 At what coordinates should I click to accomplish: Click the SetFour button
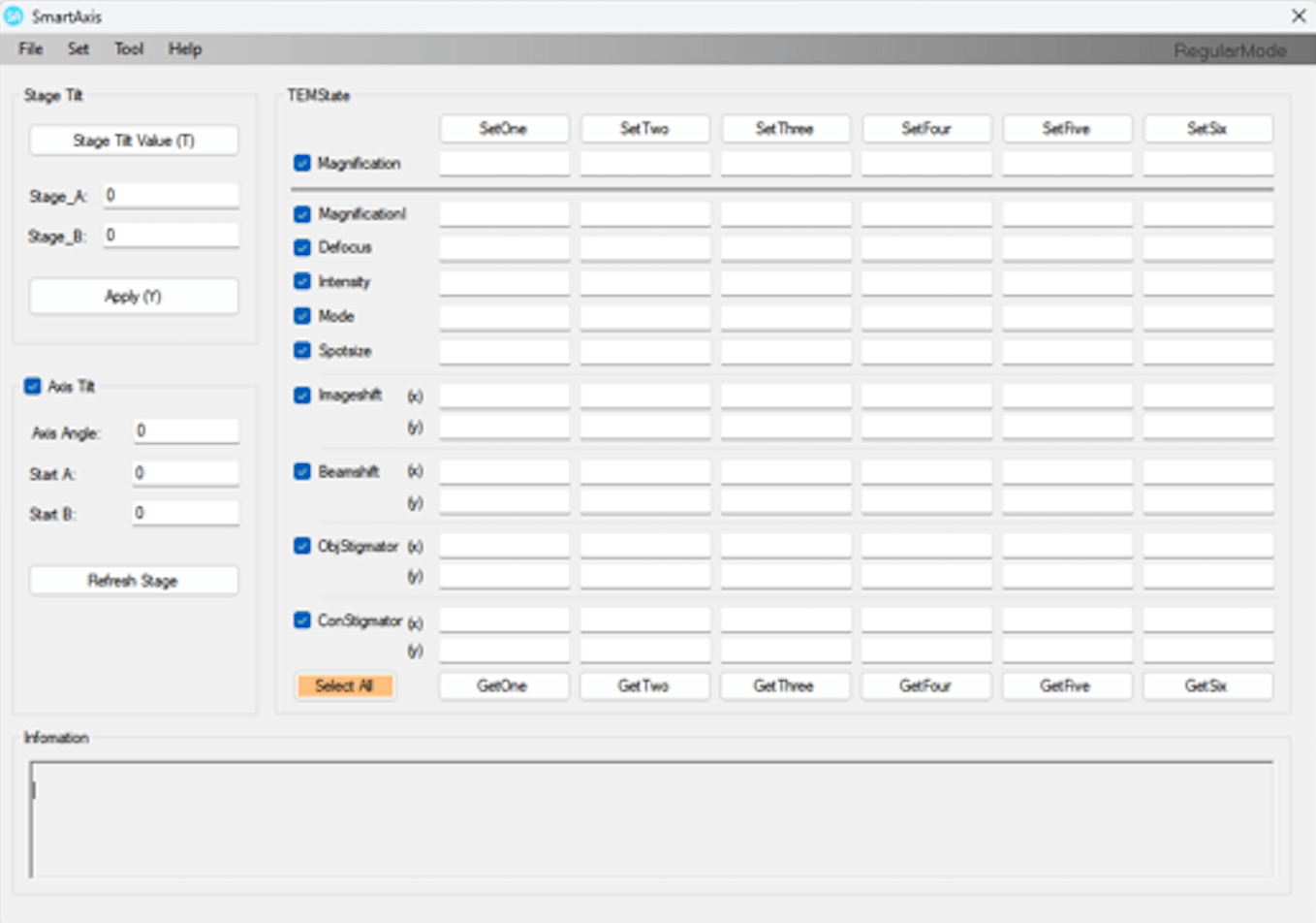(x=926, y=128)
